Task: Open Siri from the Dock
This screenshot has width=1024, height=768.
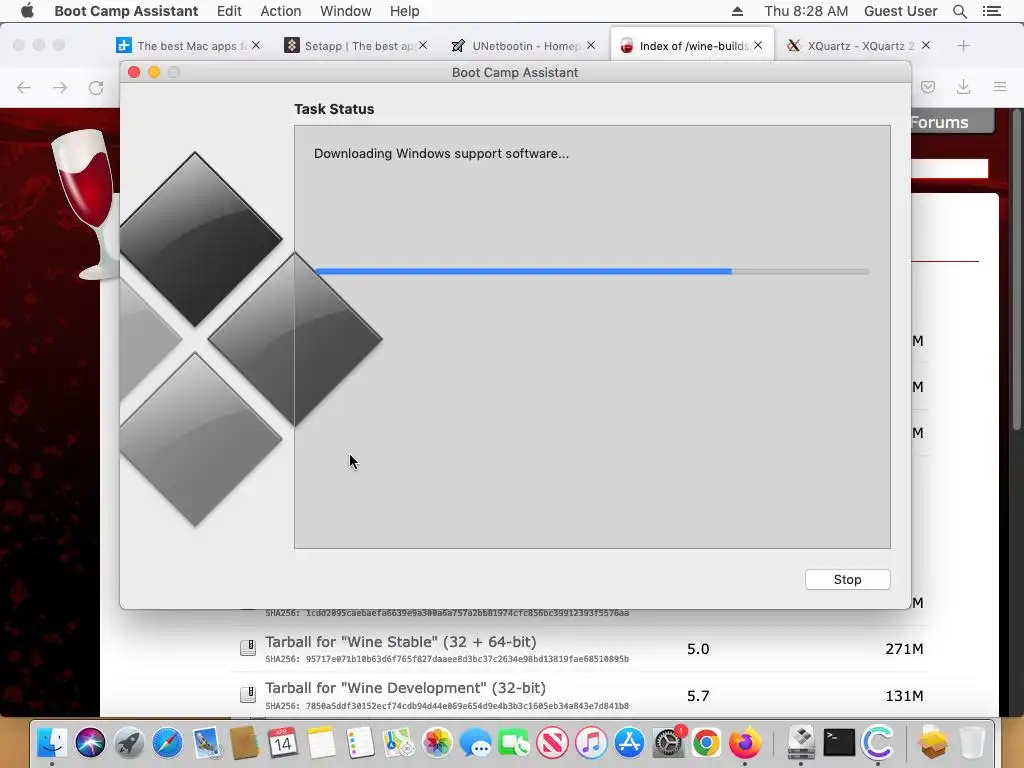Action: [x=90, y=743]
